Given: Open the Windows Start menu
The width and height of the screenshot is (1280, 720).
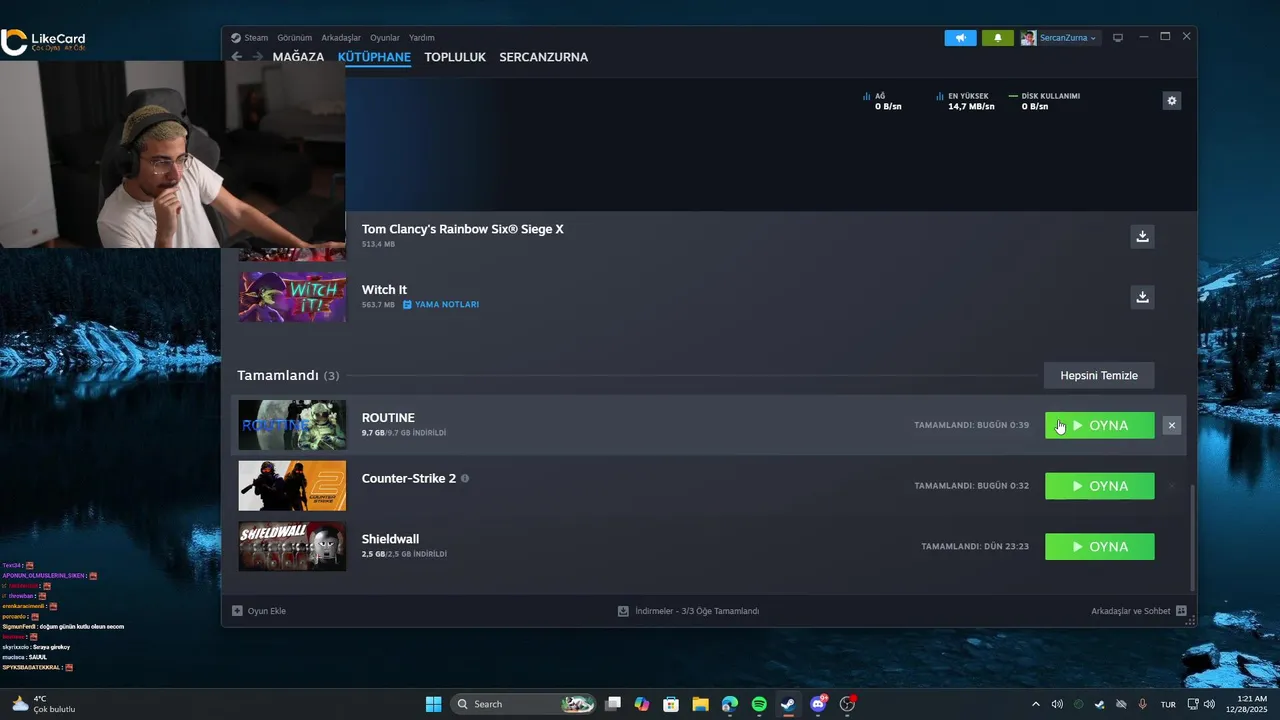Looking at the screenshot, I should [433, 704].
